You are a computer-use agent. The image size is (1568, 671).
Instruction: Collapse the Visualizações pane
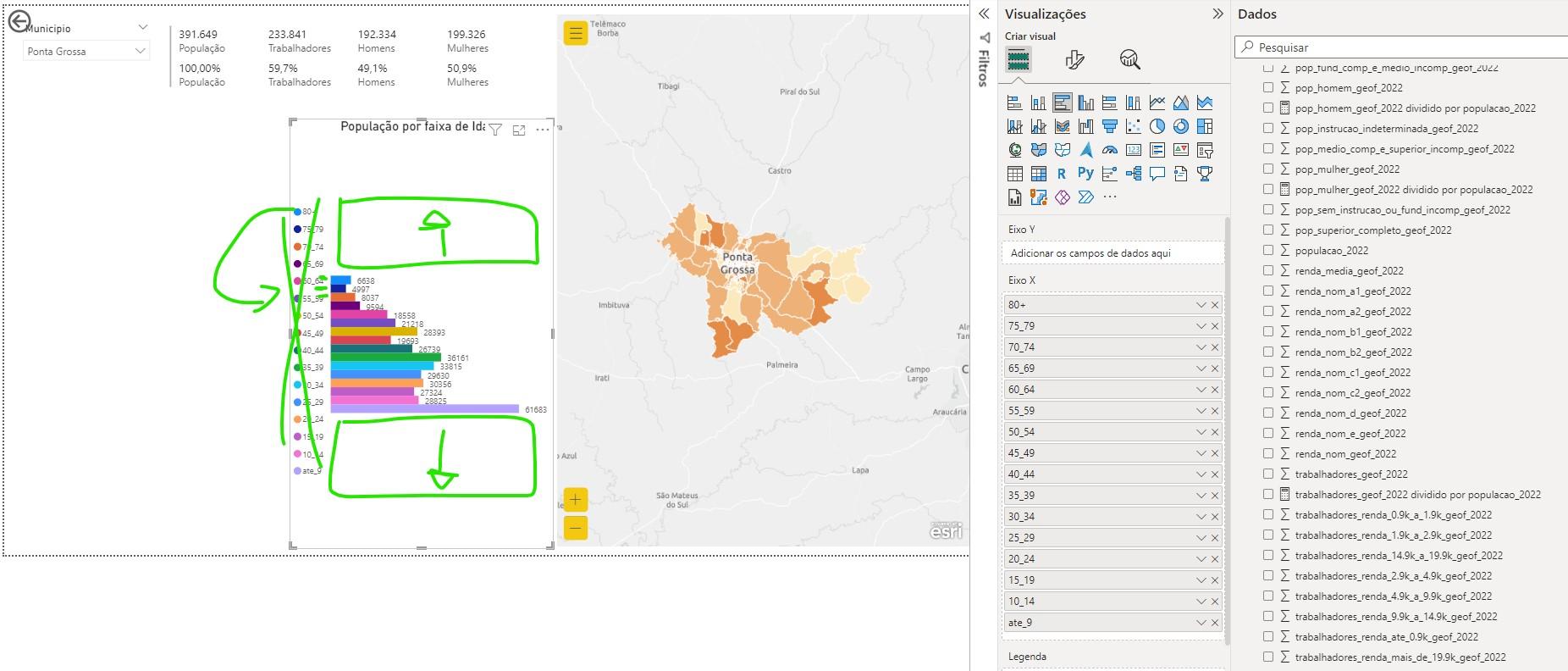pos(1217,14)
